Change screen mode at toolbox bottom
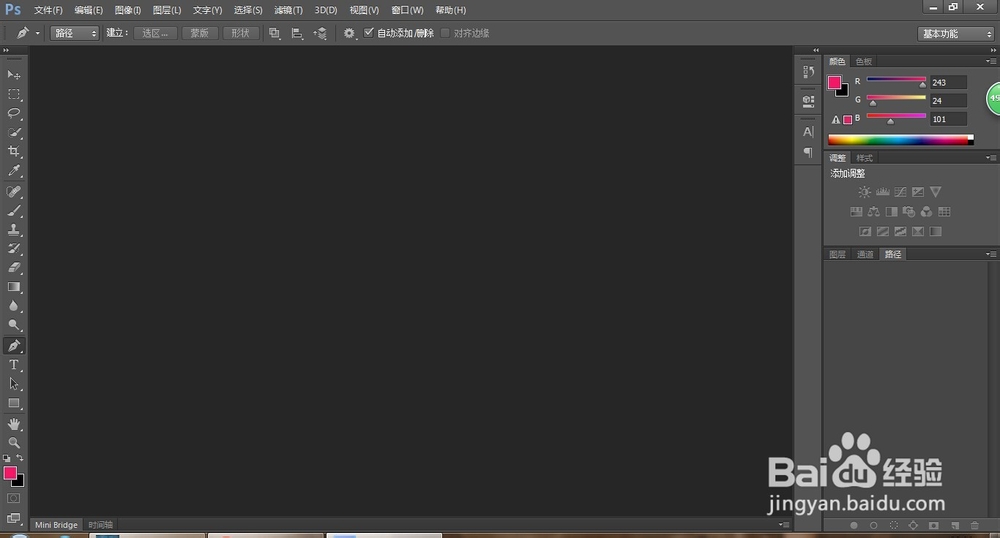Screen dimensions: 1000x538 13,518
